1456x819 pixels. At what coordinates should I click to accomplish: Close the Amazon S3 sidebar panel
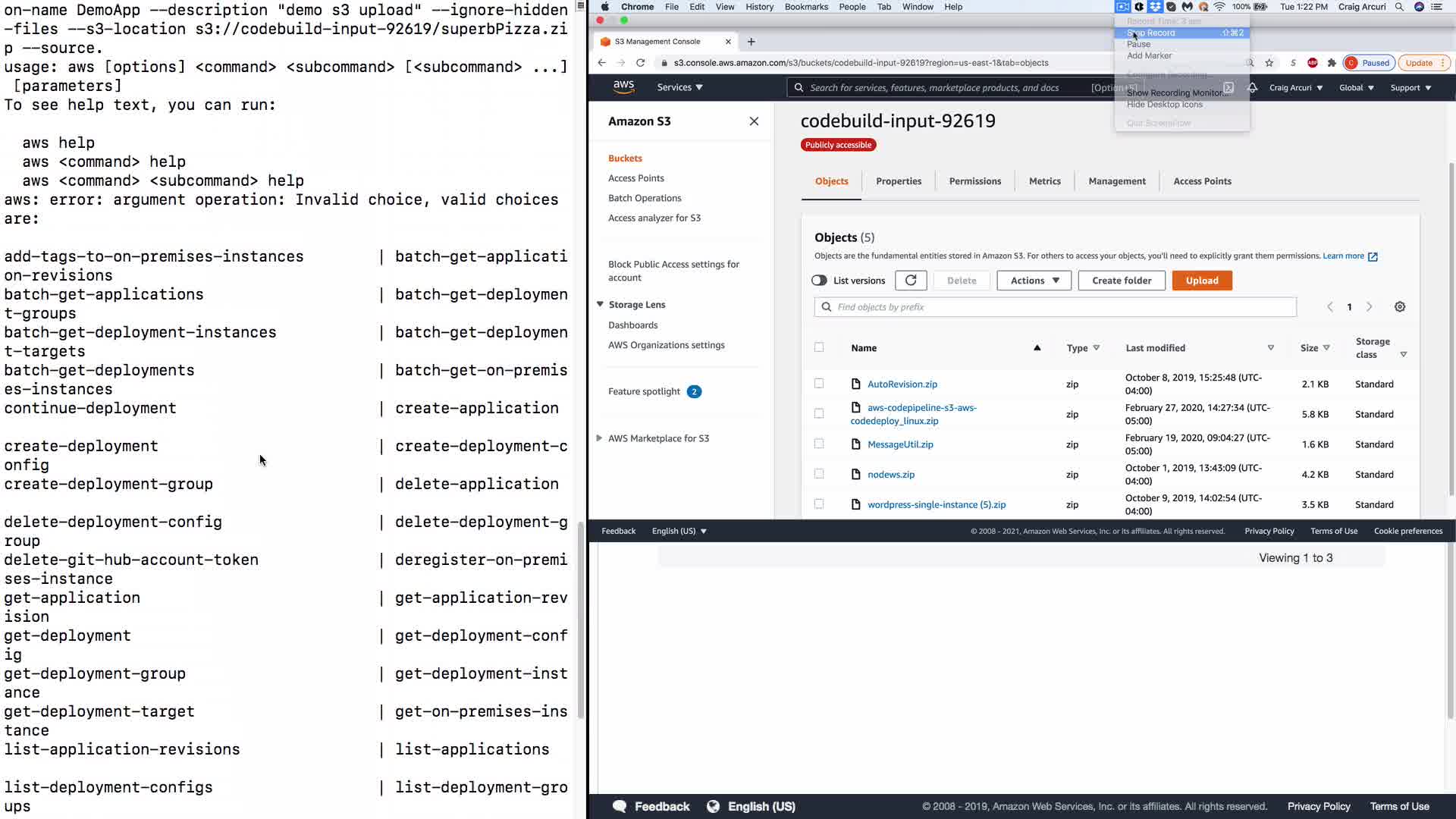(754, 121)
